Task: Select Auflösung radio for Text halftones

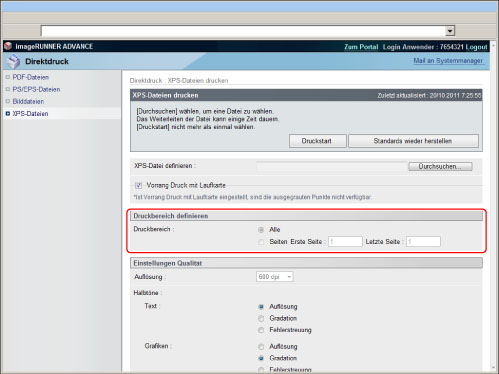Action: point(261,307)
